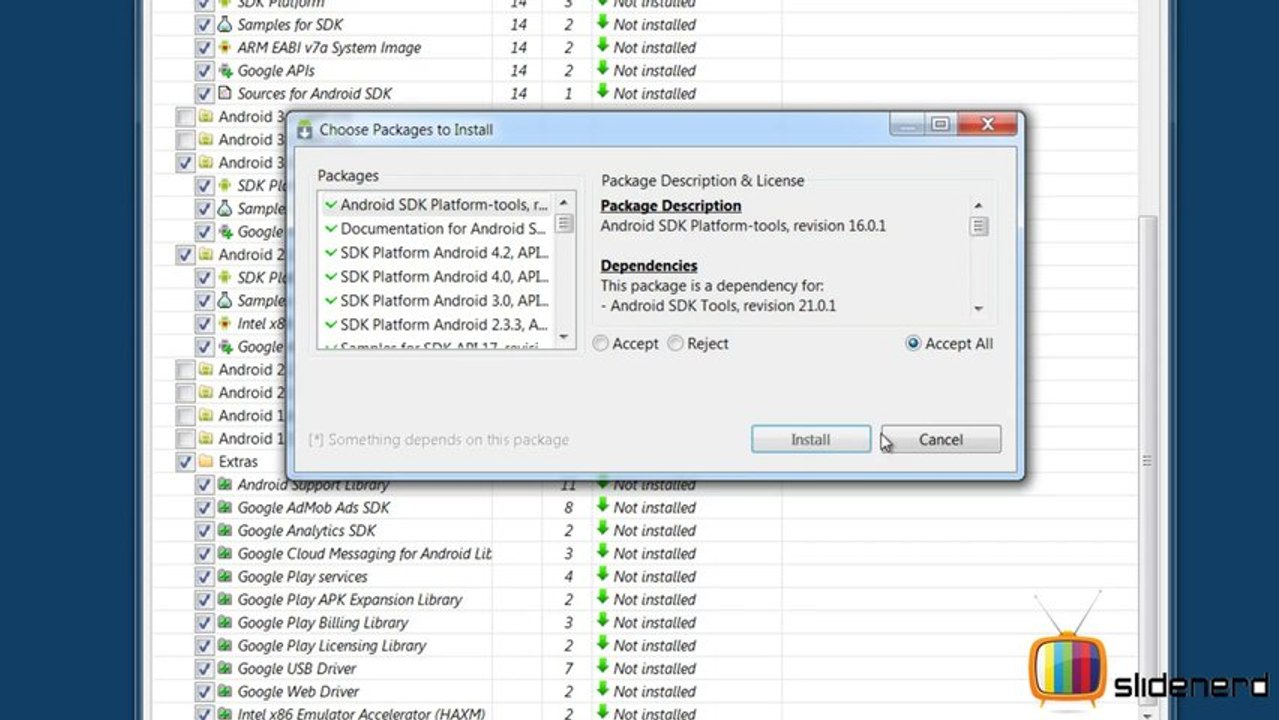Click the Package Description heading
The width and height of the screenshot is (1279, 720).
tap(671, 206)
